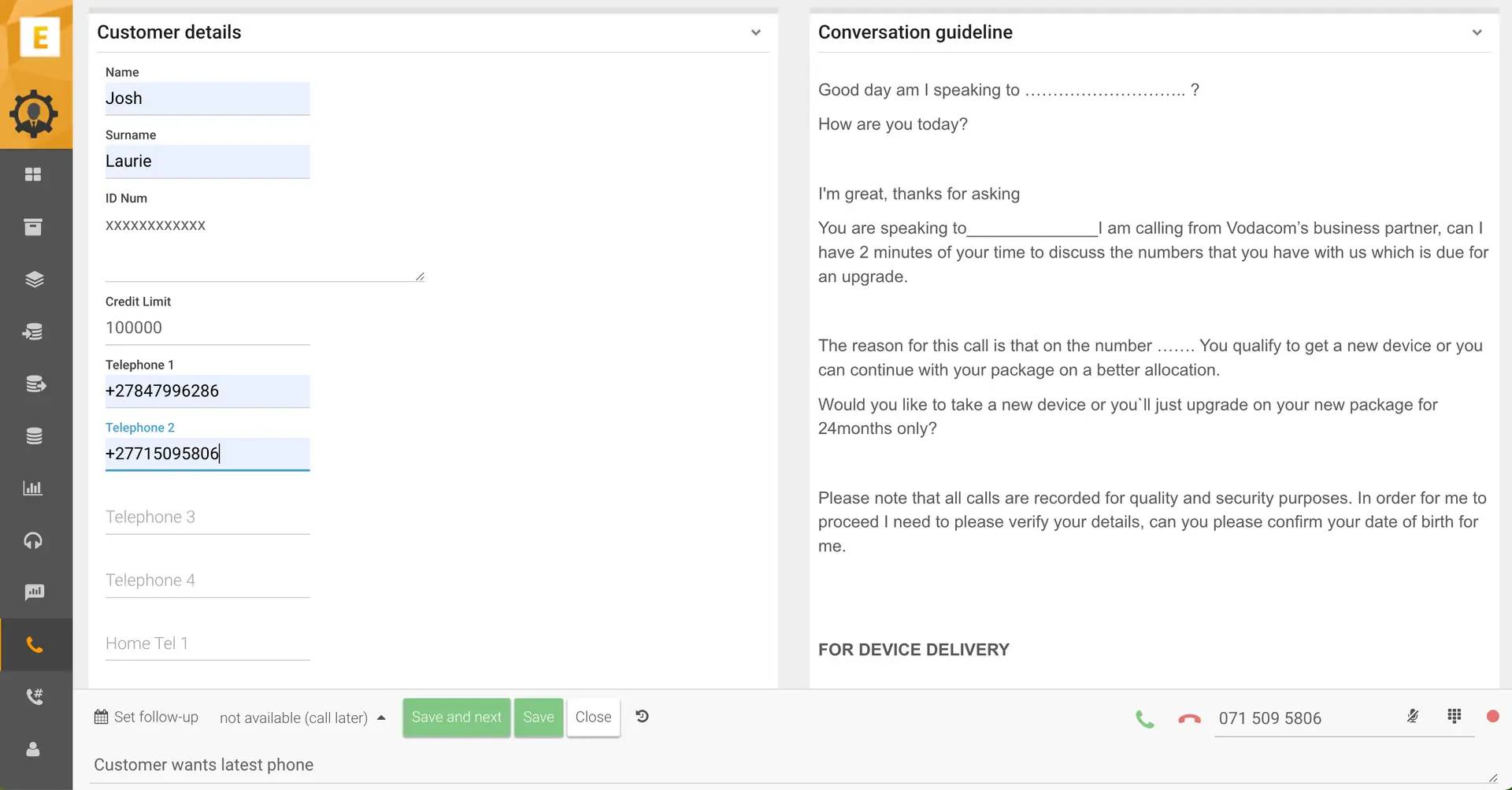1512x790 pixels.
Task: Click the empty Telephone 4 field
Action: pos(208,580)
